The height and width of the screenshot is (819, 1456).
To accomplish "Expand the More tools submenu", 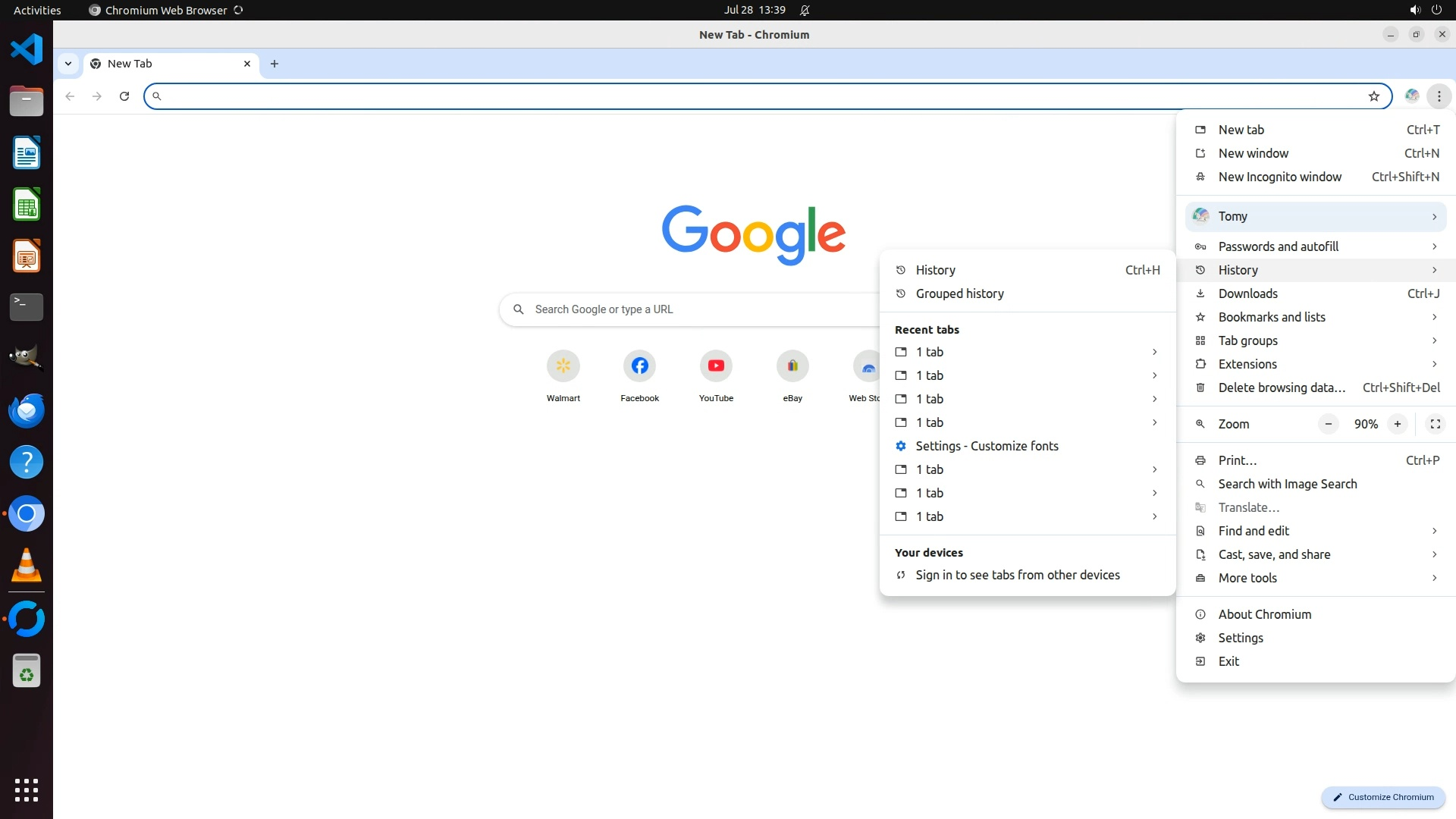I will pyautogui.click(x=1316, y=578).
